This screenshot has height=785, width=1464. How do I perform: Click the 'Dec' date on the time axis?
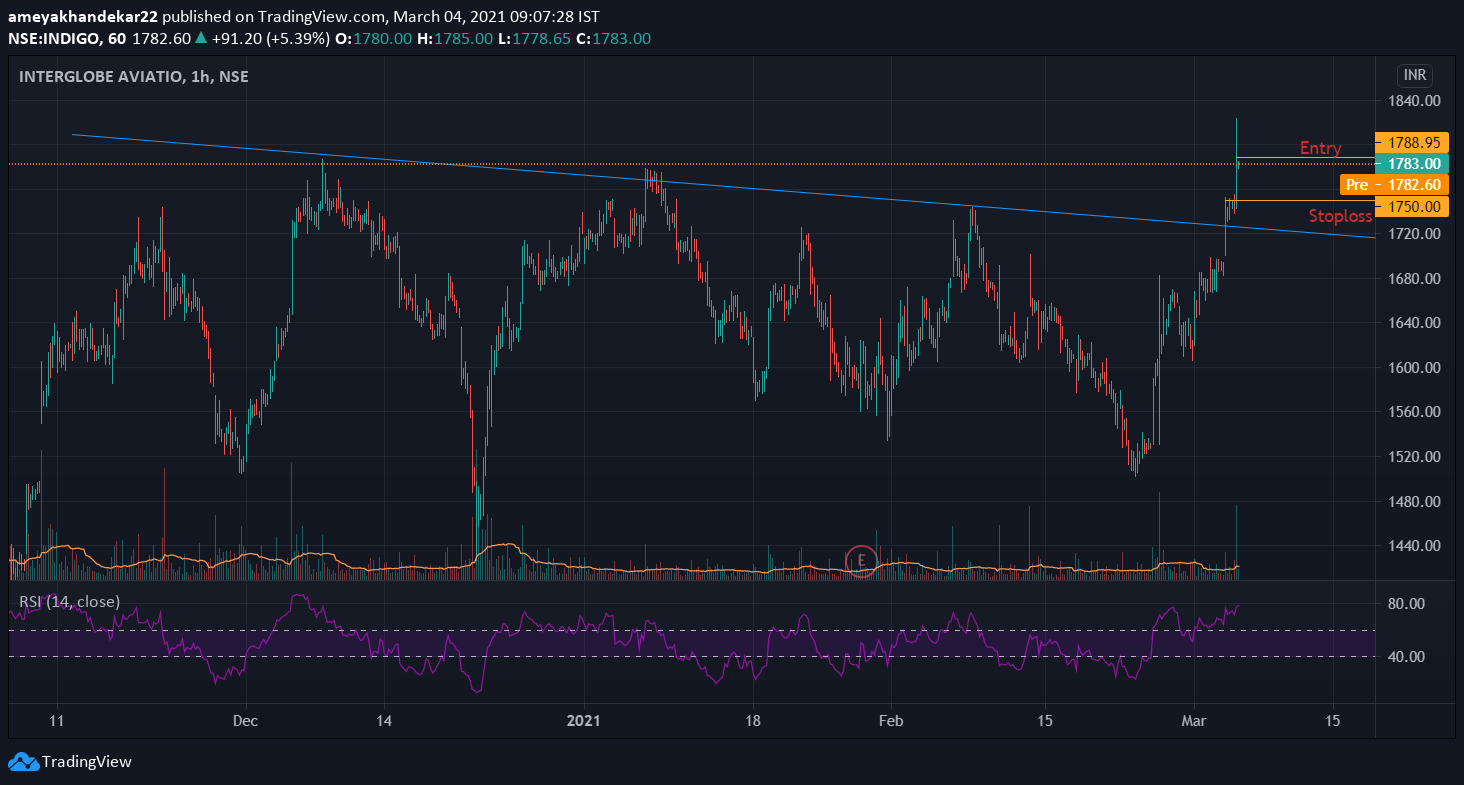point(245,721)
